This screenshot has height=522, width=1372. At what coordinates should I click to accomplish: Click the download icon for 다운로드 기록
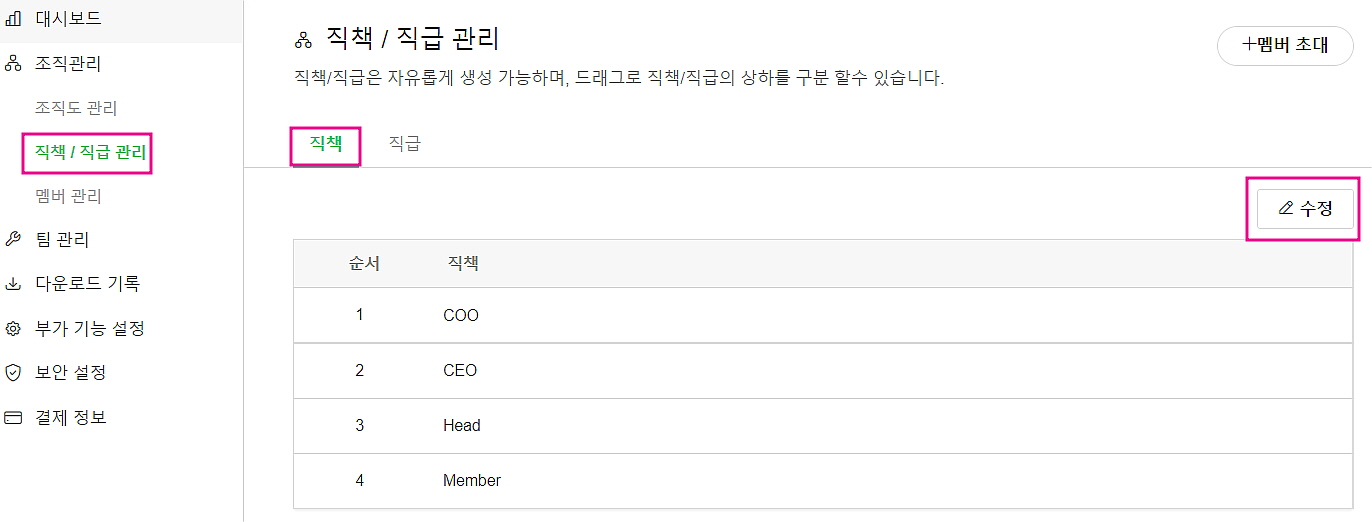click(x=14, y=284)
